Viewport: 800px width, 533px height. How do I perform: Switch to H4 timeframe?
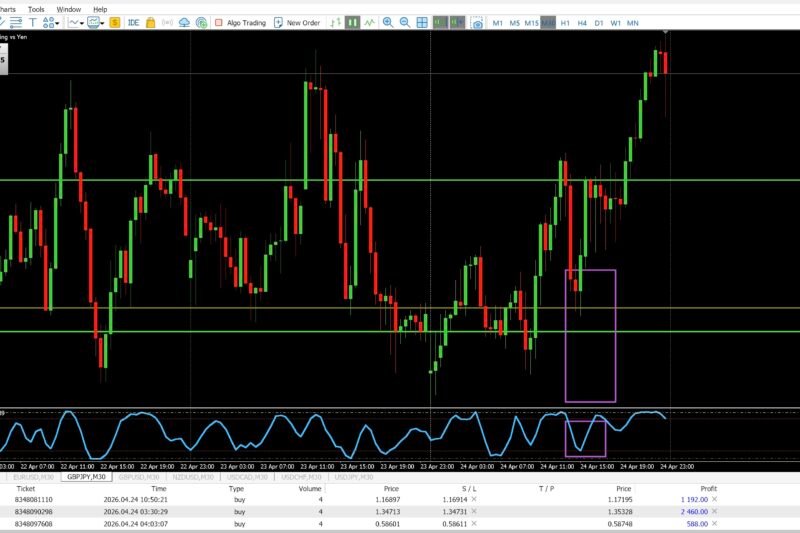(x=582, y=23)
